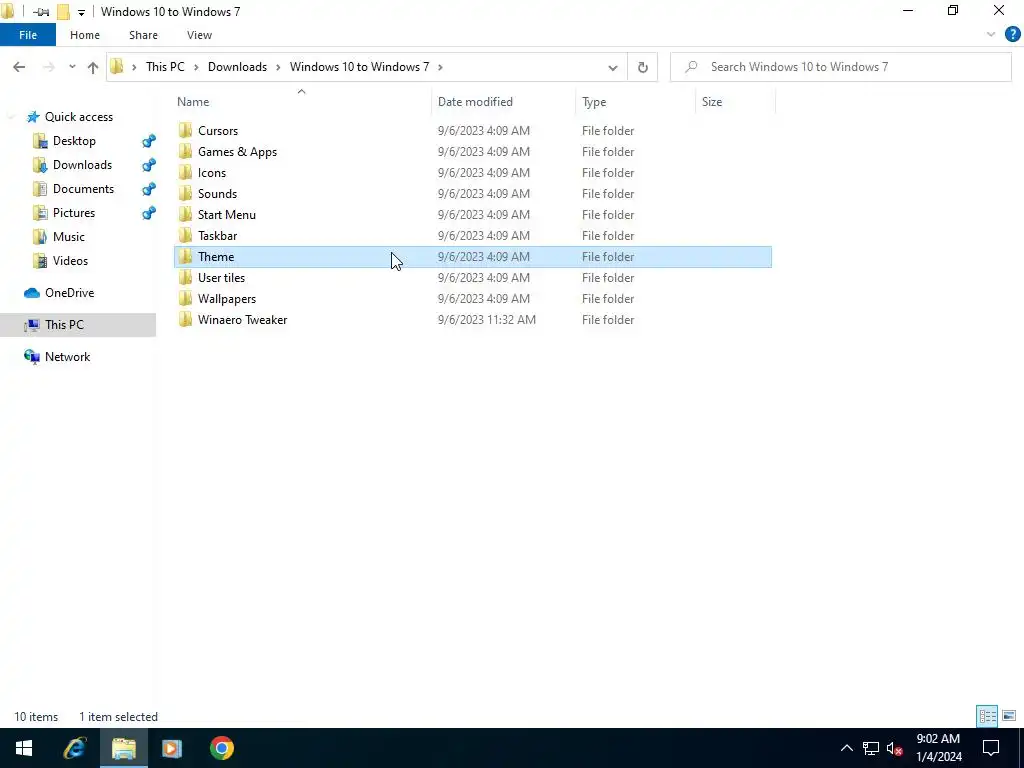Image resolution: width=1024 pixels, height=768 pixels.
Task: Open the File menu
Action: [x=28, y=35]
